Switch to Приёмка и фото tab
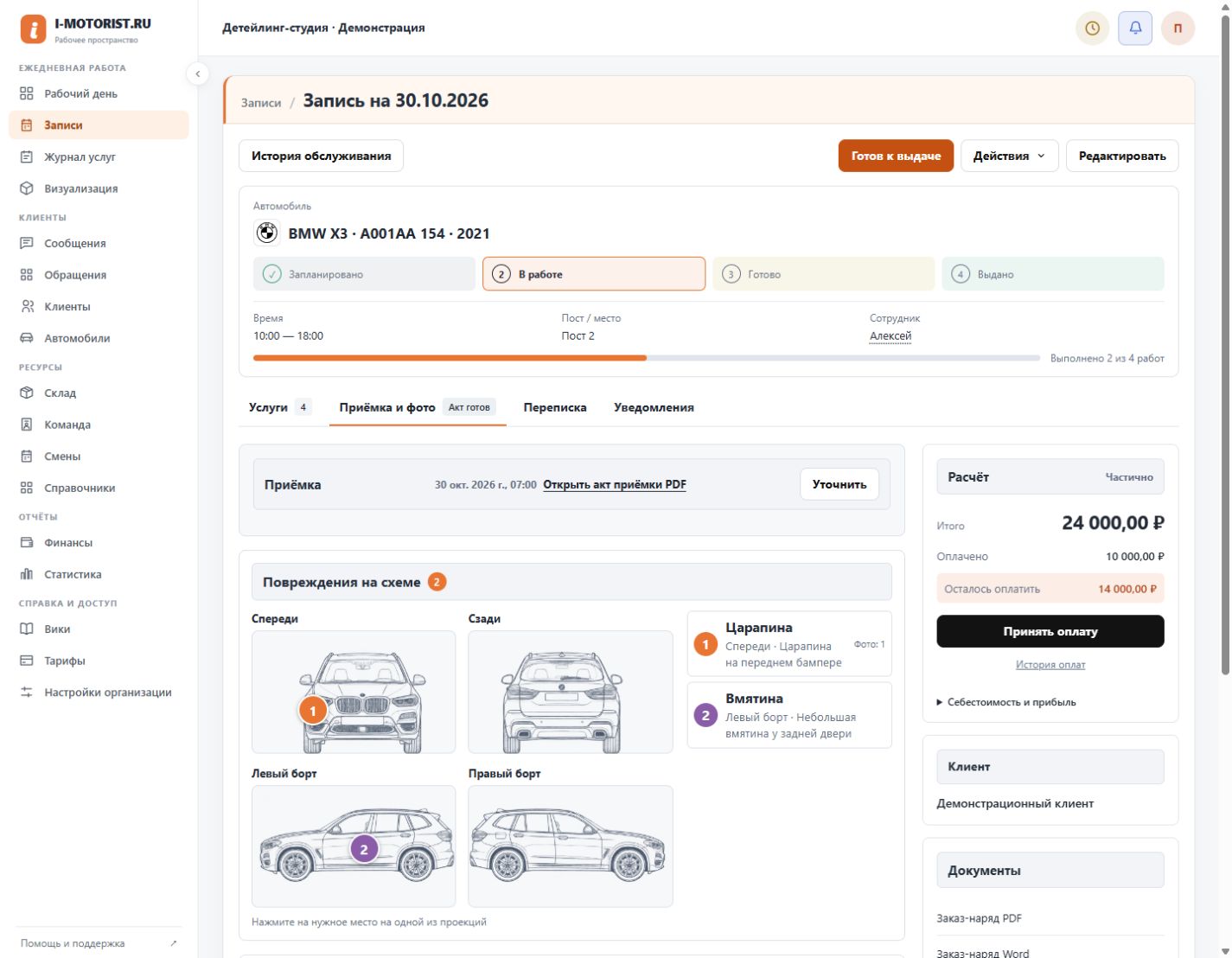 click(418, 407)
